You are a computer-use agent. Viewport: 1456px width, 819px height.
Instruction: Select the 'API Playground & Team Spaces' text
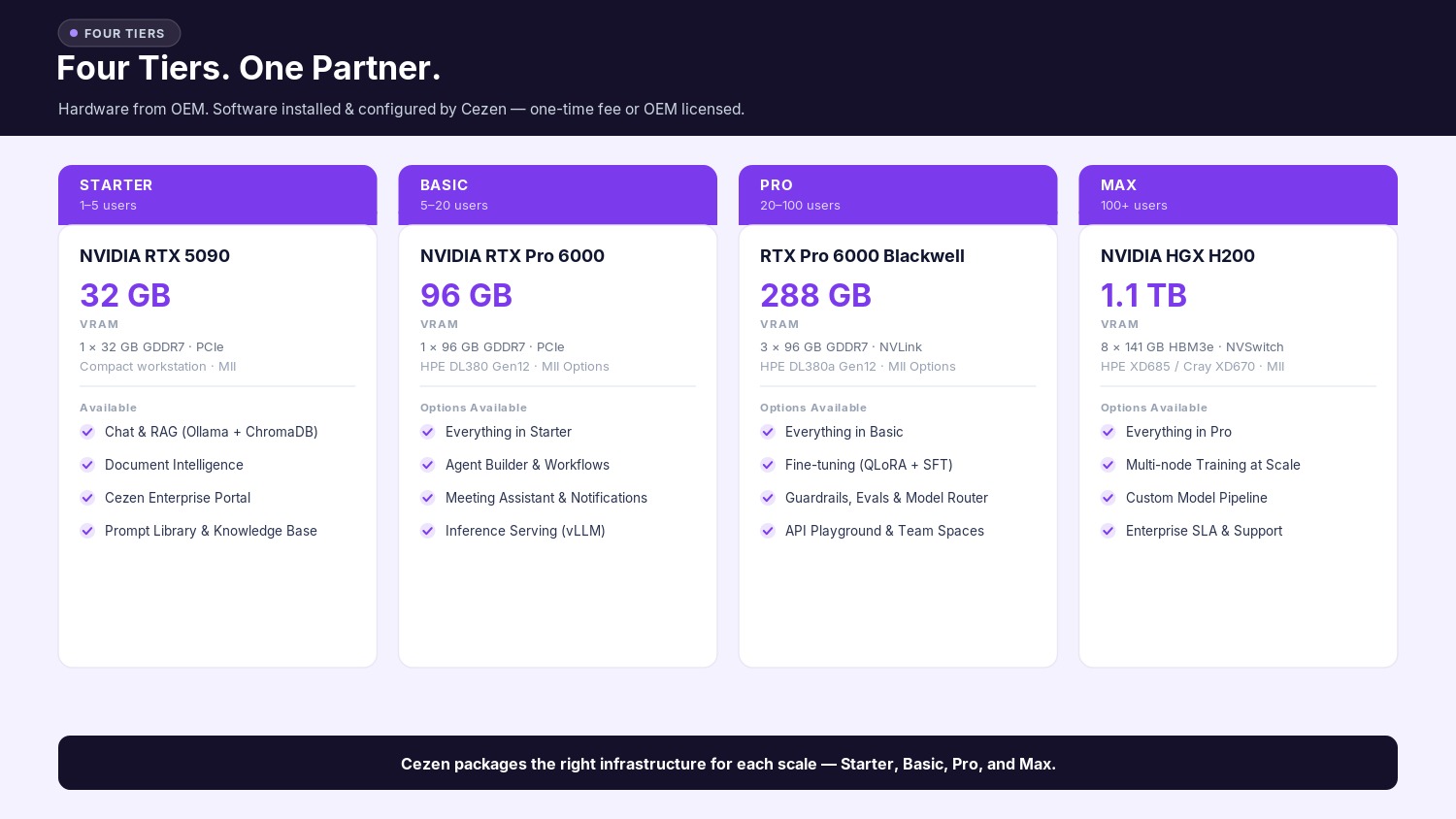click(x=884, y=531)
